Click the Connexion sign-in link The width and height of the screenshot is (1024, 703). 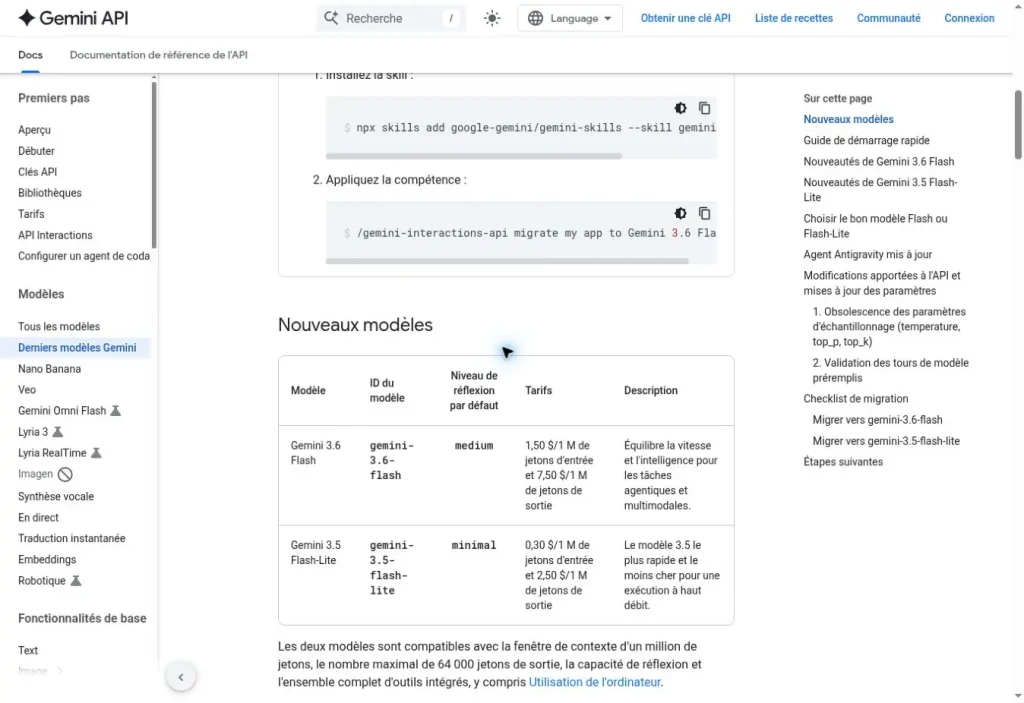coord(968,18)
